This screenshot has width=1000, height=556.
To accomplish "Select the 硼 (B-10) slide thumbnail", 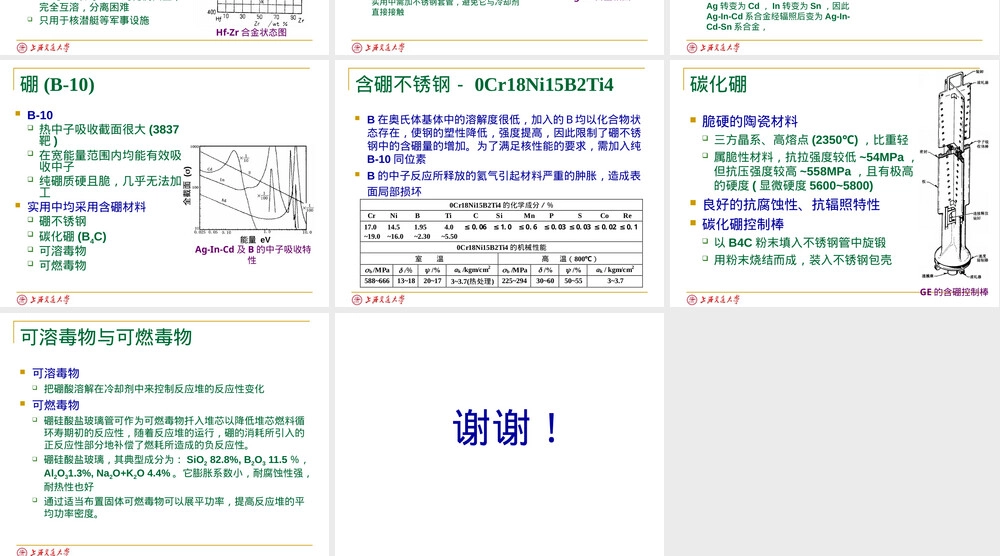I will coord(165,184).
